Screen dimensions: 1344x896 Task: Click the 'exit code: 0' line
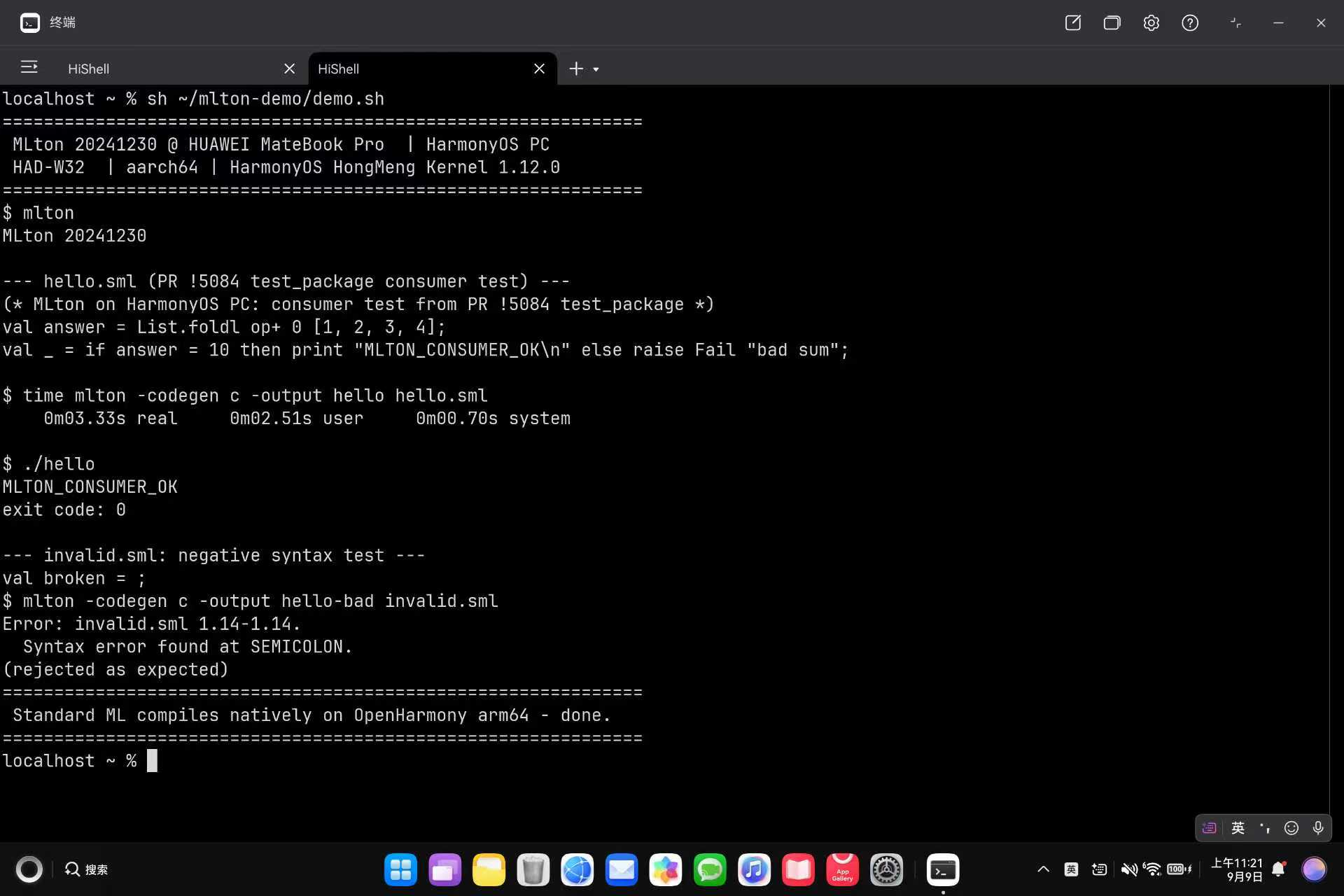coord(64,510)
